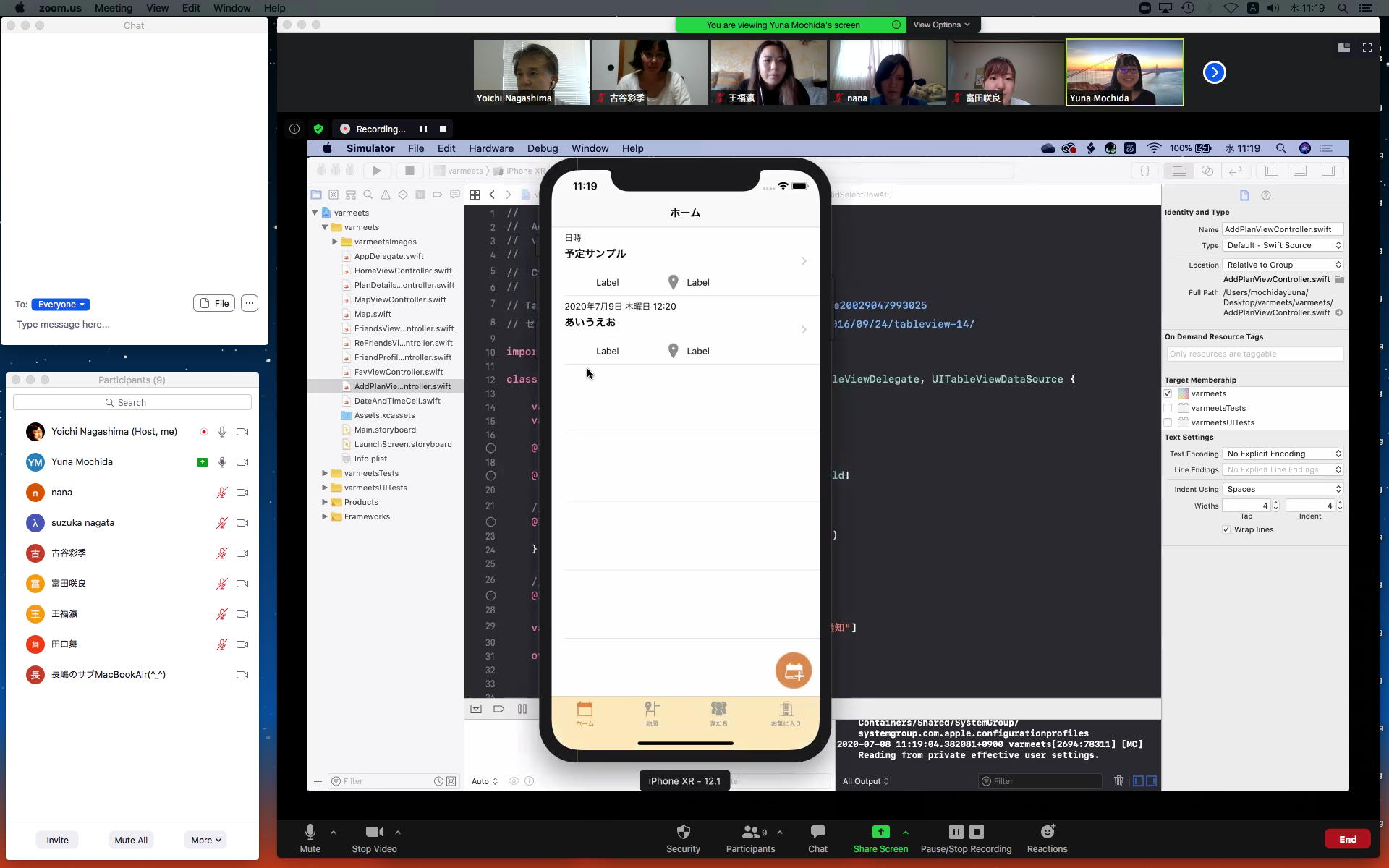Image resolution: width=1389 pixels, height=868 pixels.
Task: Click the red End button
Action: tap(1347, 839)
